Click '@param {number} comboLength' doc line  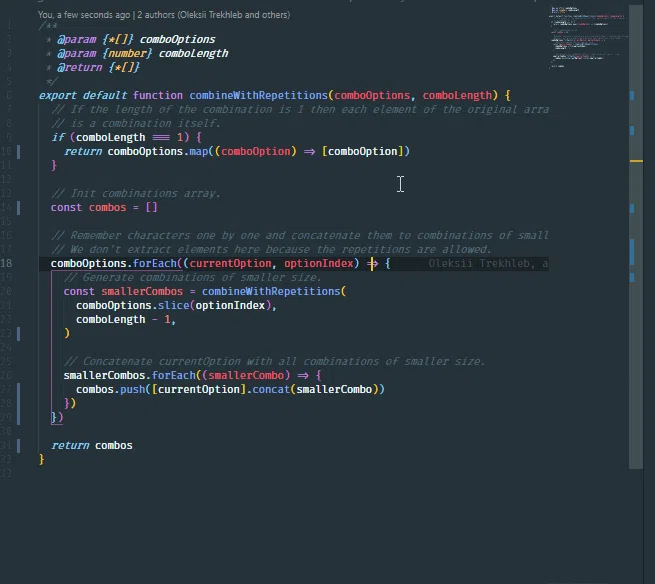pyautogui.click(x=142, y=53)
